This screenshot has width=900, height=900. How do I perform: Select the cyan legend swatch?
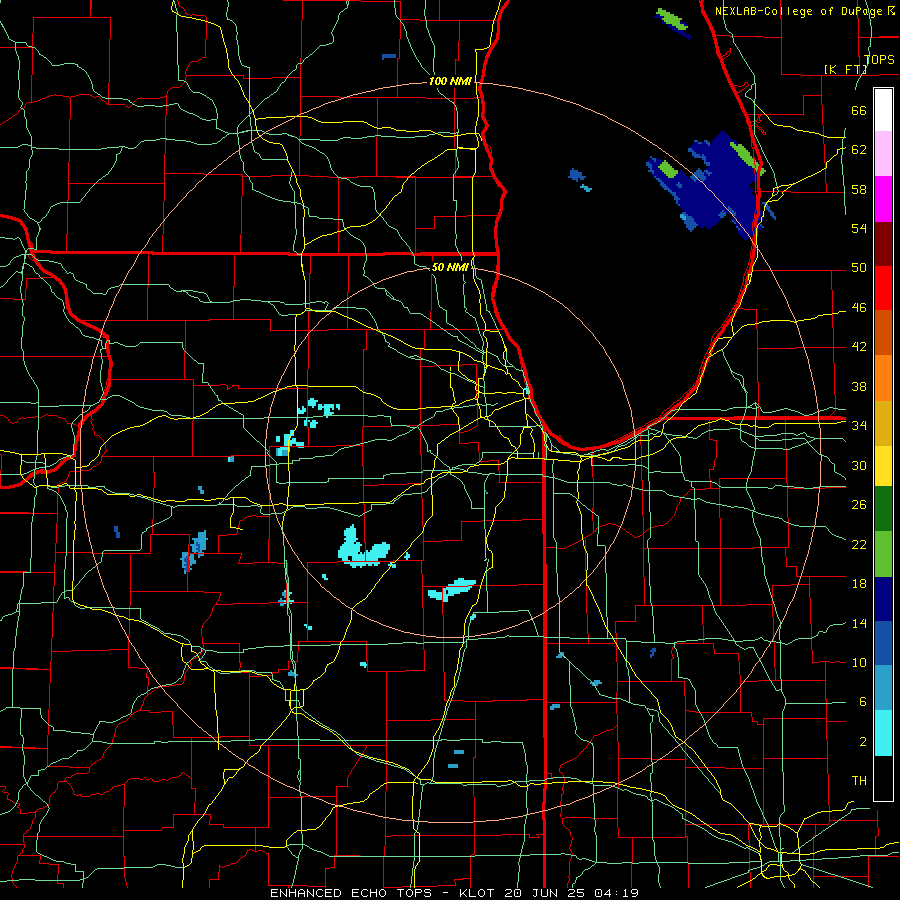pos(883,733)
